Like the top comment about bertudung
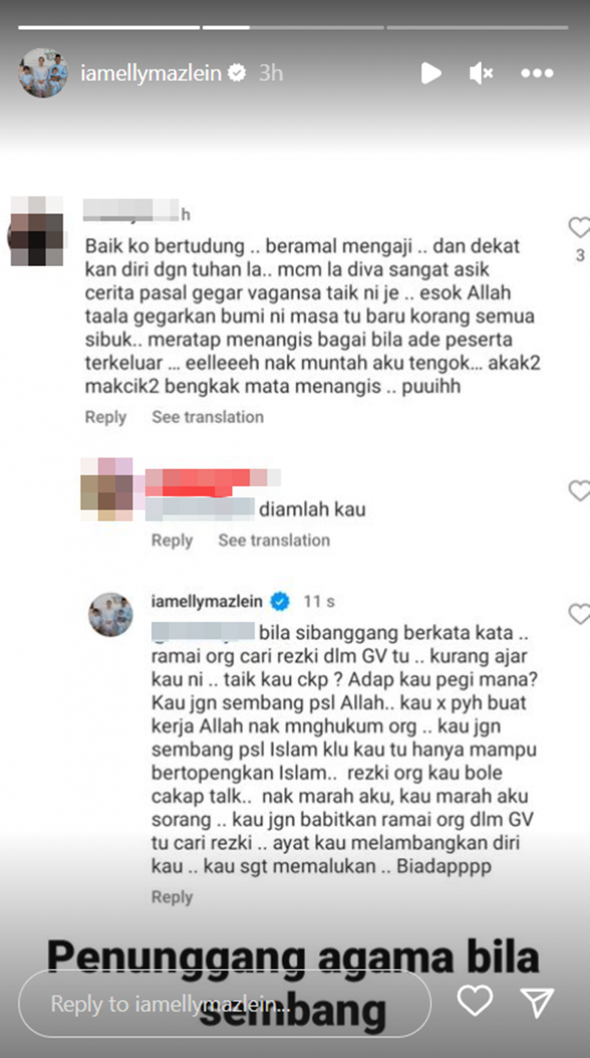This screenshot has width=590, height=1058. [x=579, y=227]
